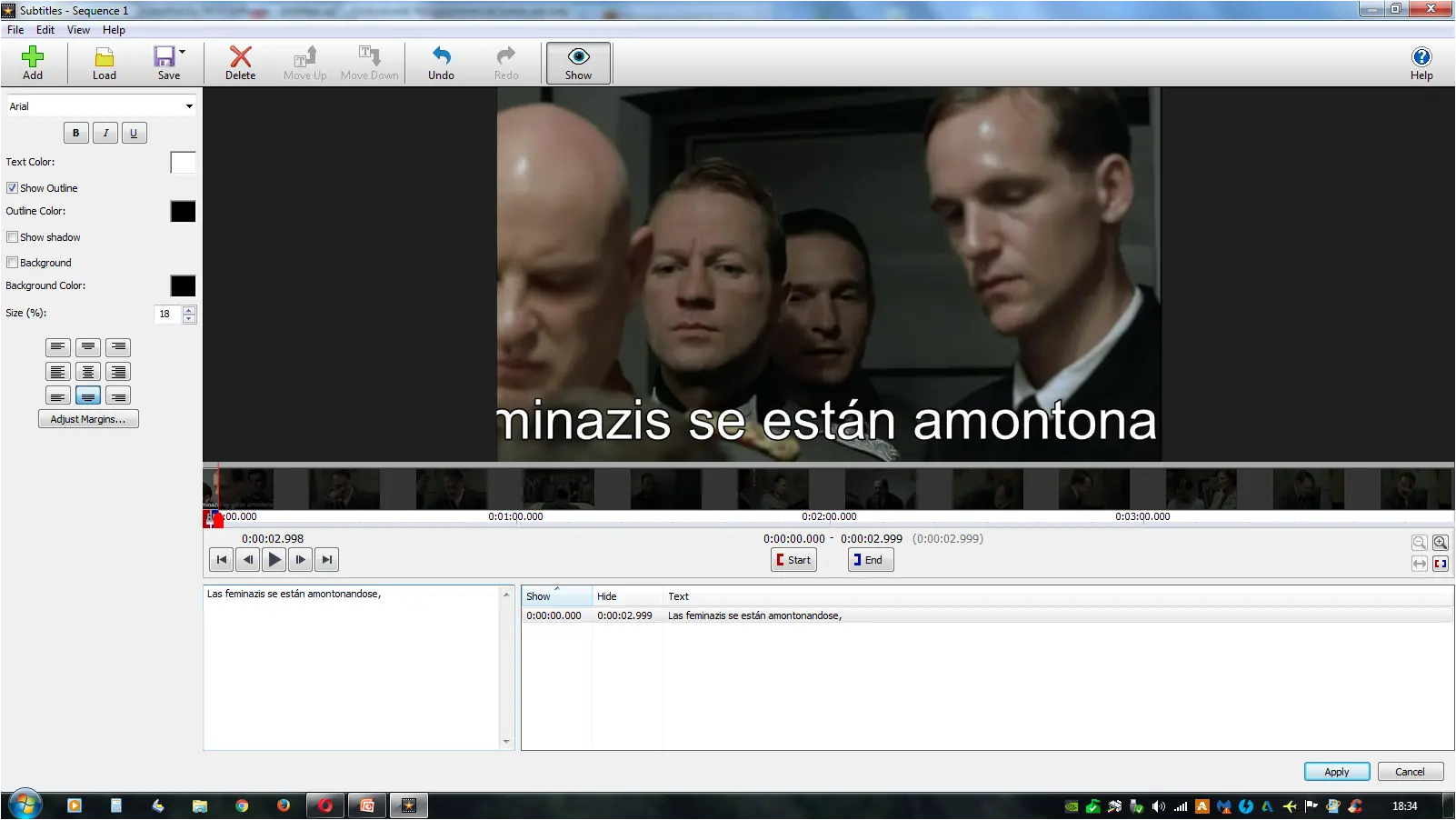Click the subtitle text editing box
Image resolution: width=1456 pixels, height=820 pixels.
tap(352, 667)
